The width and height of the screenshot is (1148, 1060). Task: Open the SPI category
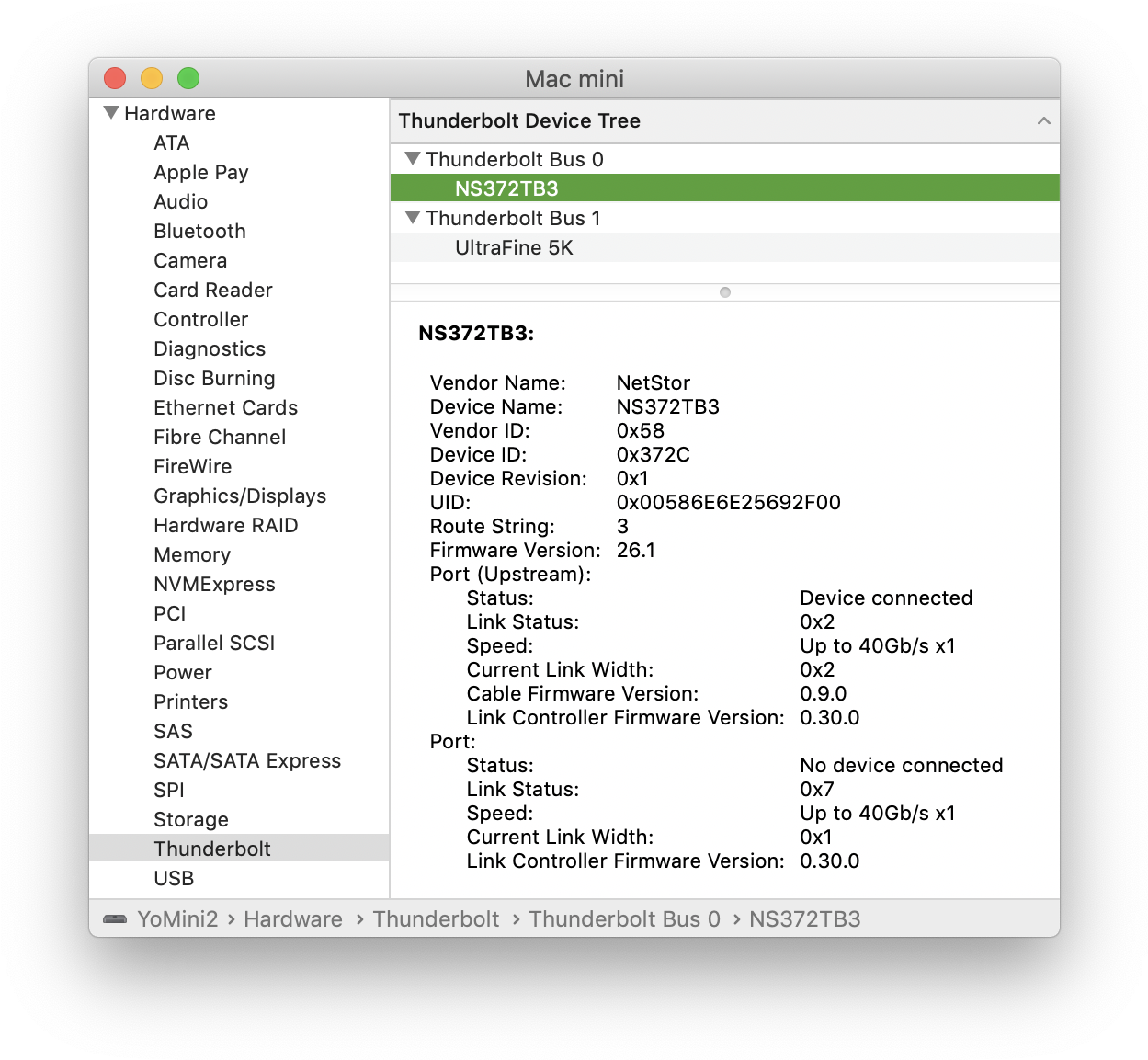pyautogui.click(x=169, y=790)
